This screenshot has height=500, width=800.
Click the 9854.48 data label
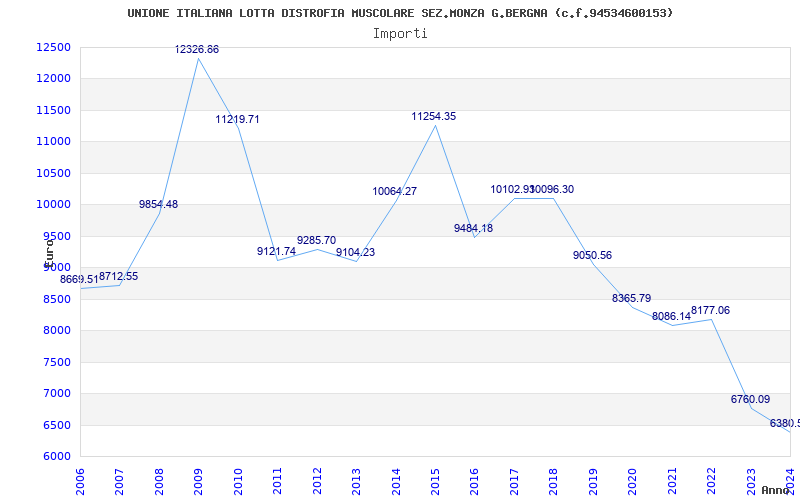point(158,204)
